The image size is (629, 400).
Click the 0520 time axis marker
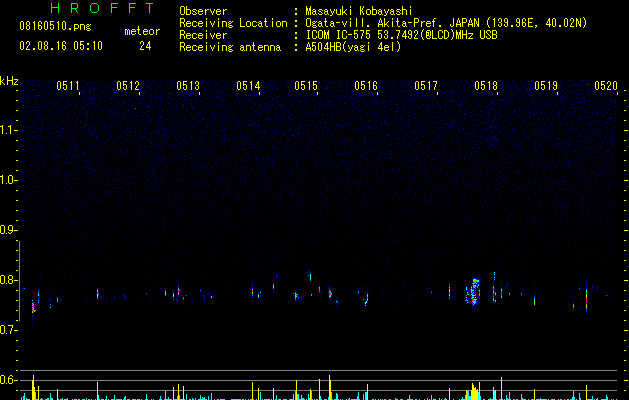(606, 85)
